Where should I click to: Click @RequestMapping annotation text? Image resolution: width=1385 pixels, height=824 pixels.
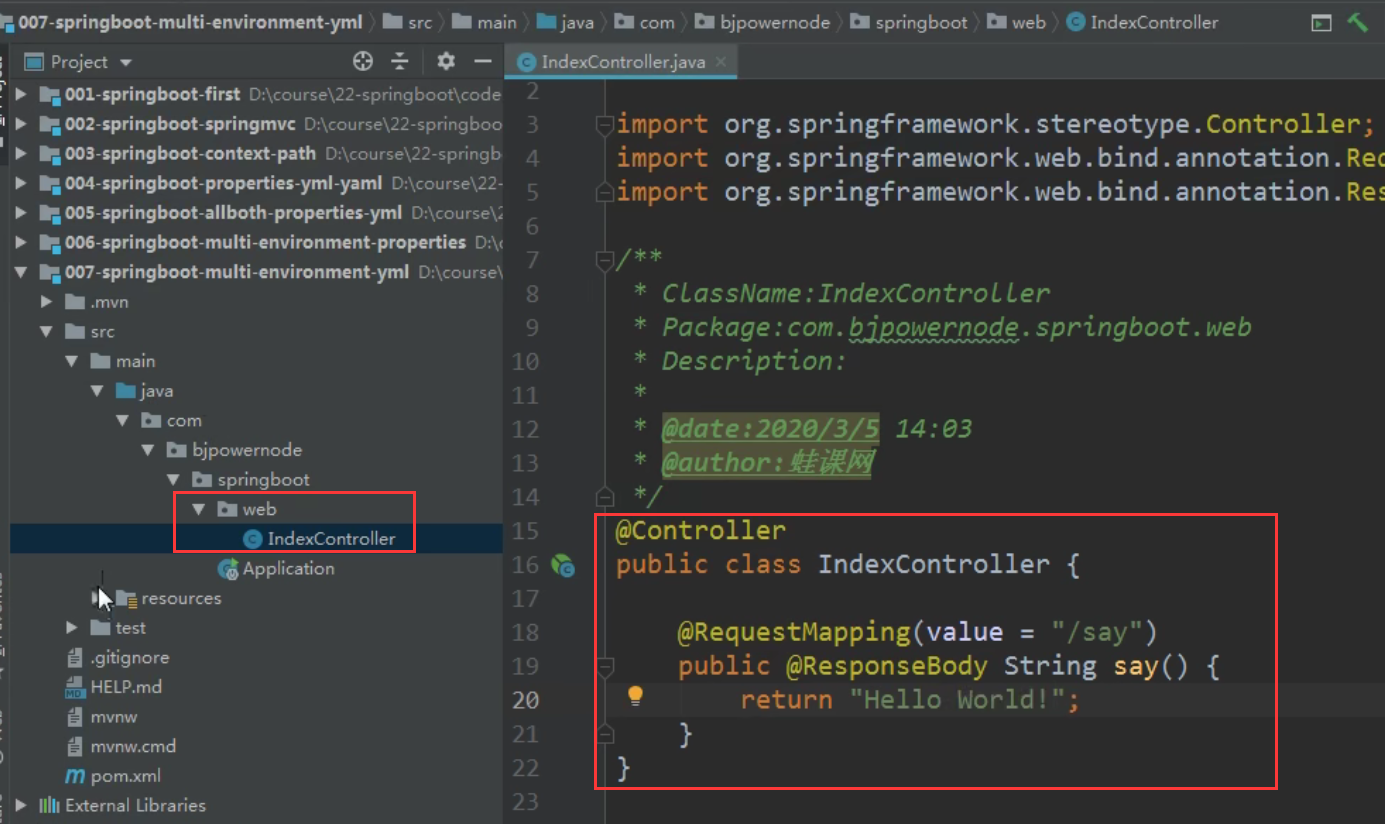point(794,632)
